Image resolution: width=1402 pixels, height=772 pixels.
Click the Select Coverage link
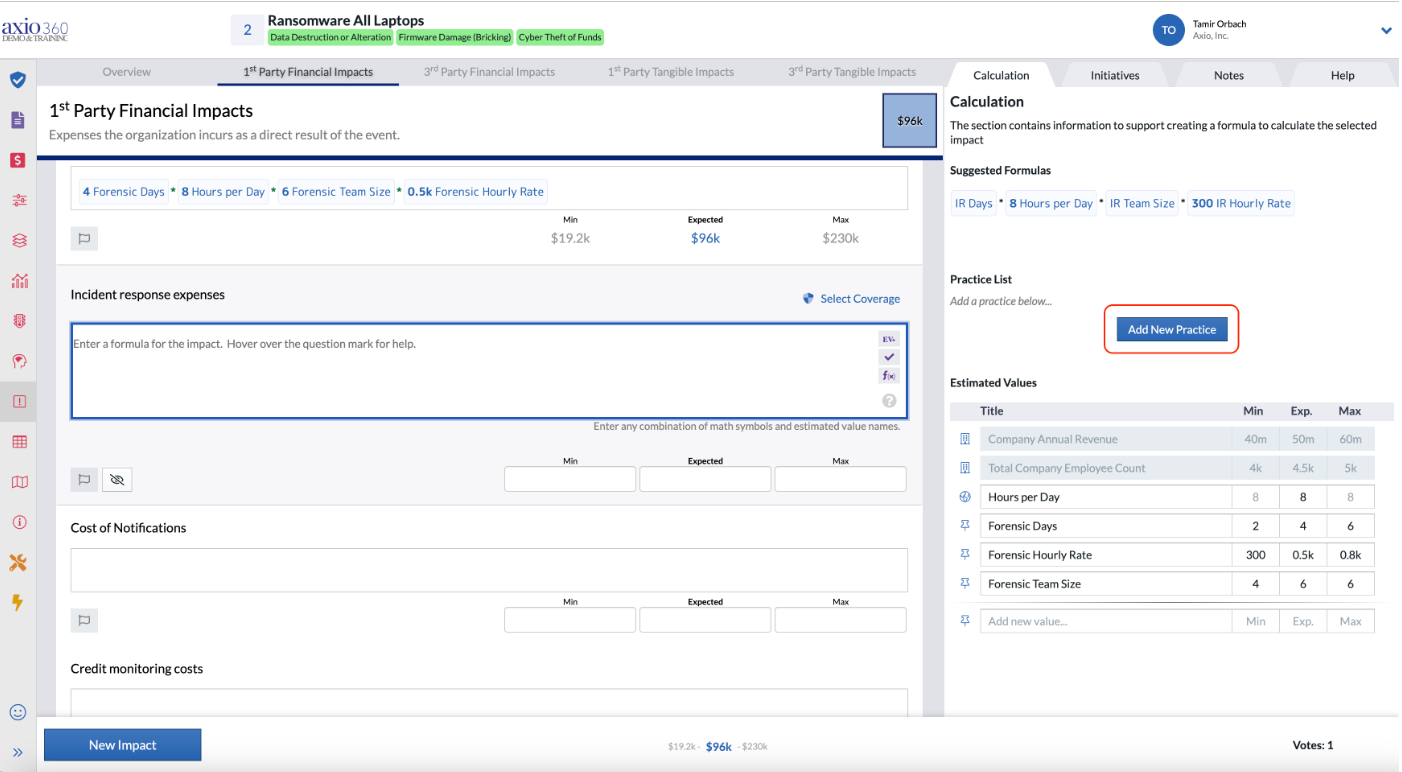(851, 299)
